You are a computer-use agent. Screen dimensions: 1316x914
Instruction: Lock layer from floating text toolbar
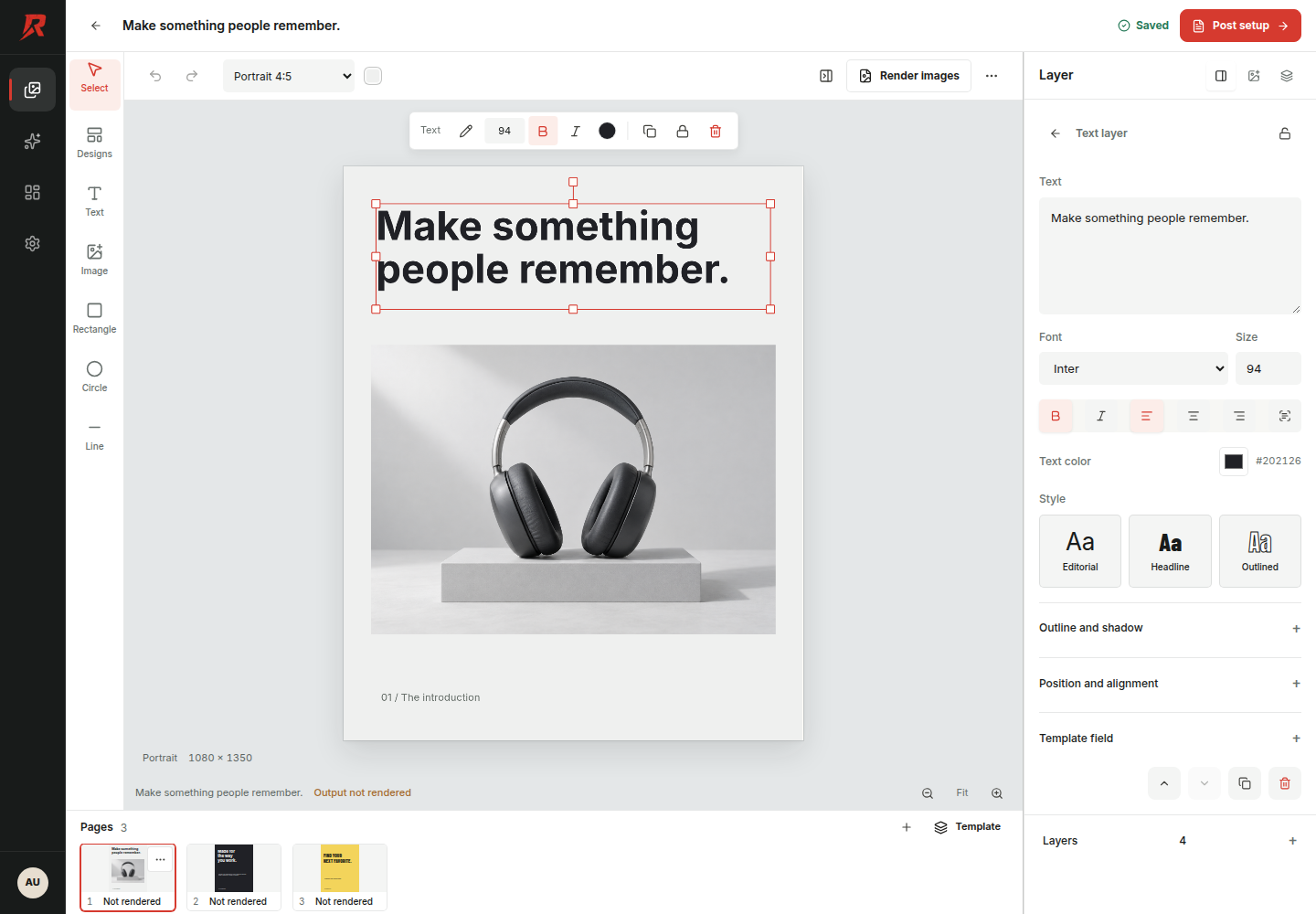(x=683, y=132)
